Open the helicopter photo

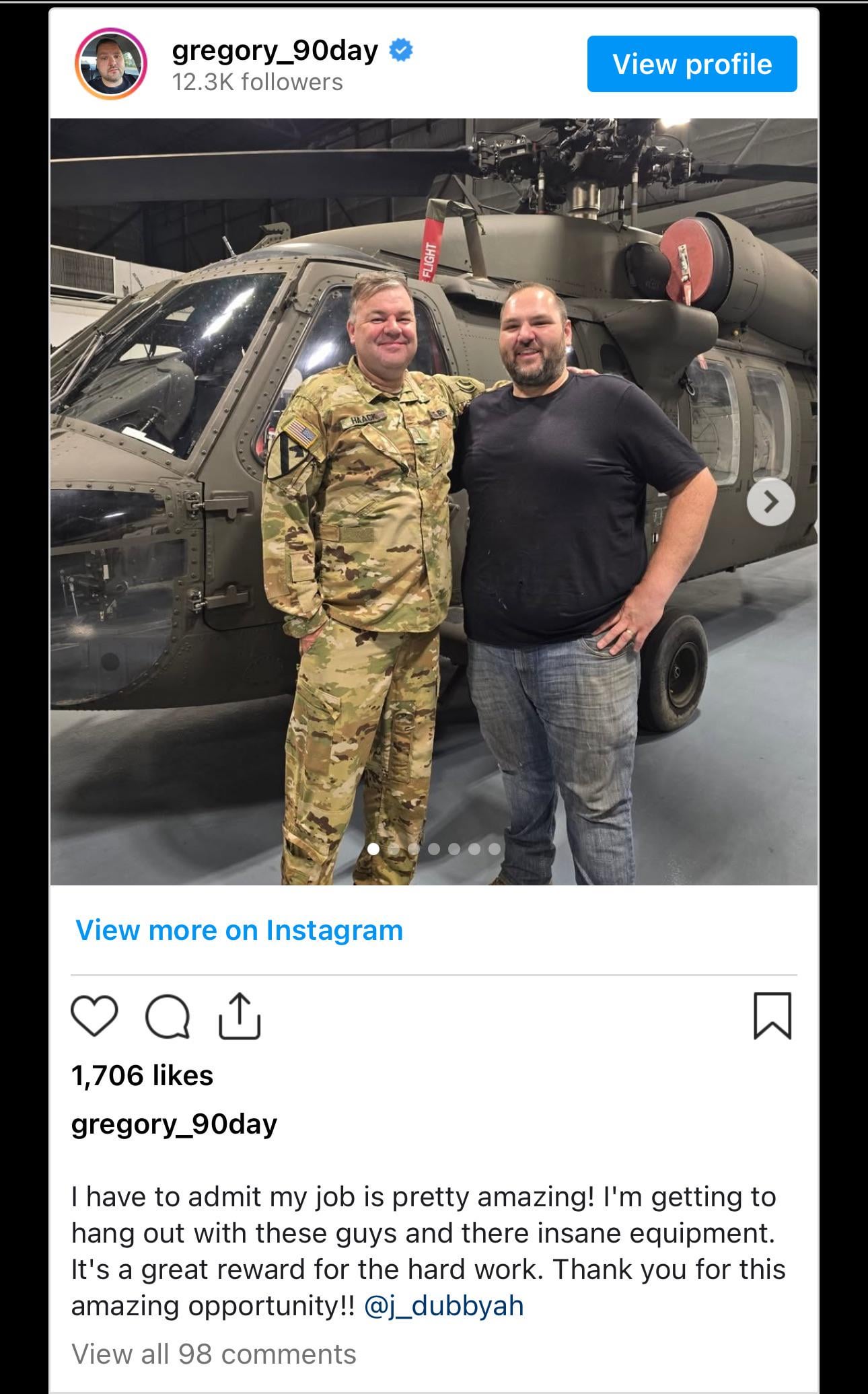tap(434, 502)
